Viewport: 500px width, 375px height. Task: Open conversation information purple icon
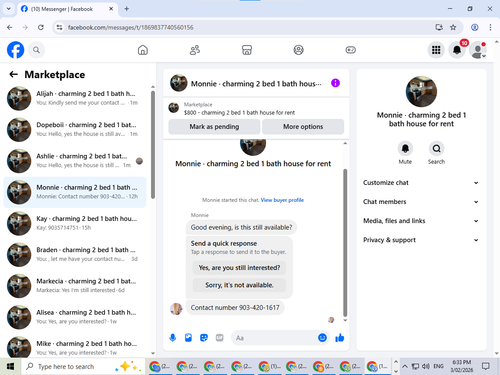coord(335,83)
